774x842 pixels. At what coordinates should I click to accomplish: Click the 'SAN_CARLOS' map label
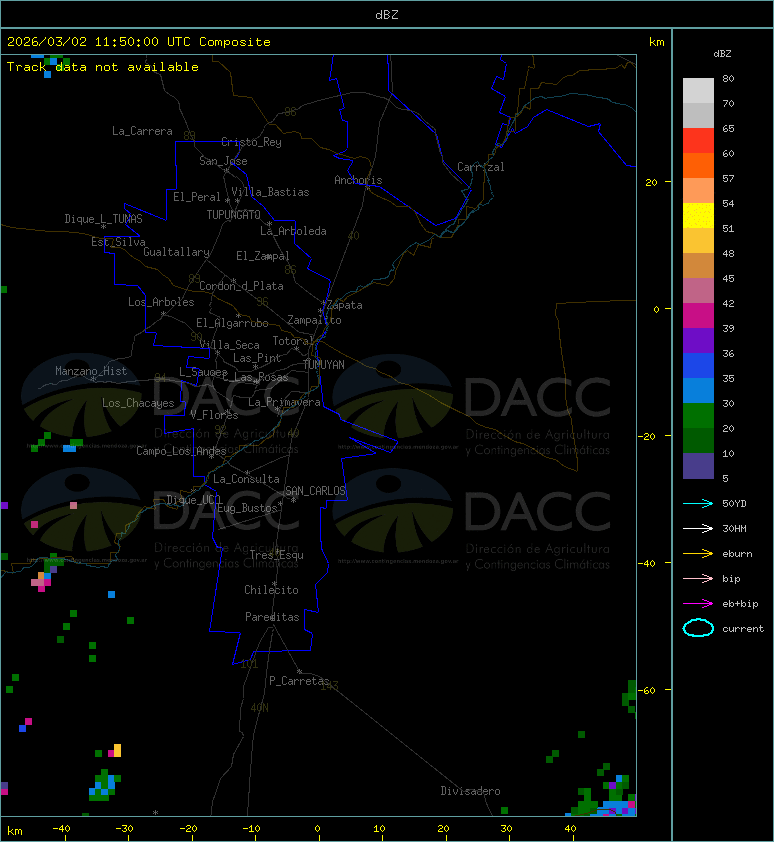coord(315,491)
